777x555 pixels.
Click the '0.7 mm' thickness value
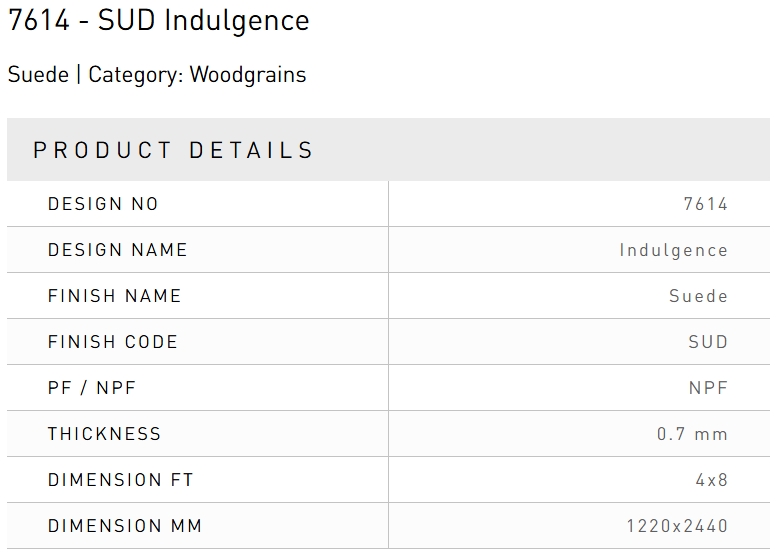pyautogui.click(x=692, y=434)
